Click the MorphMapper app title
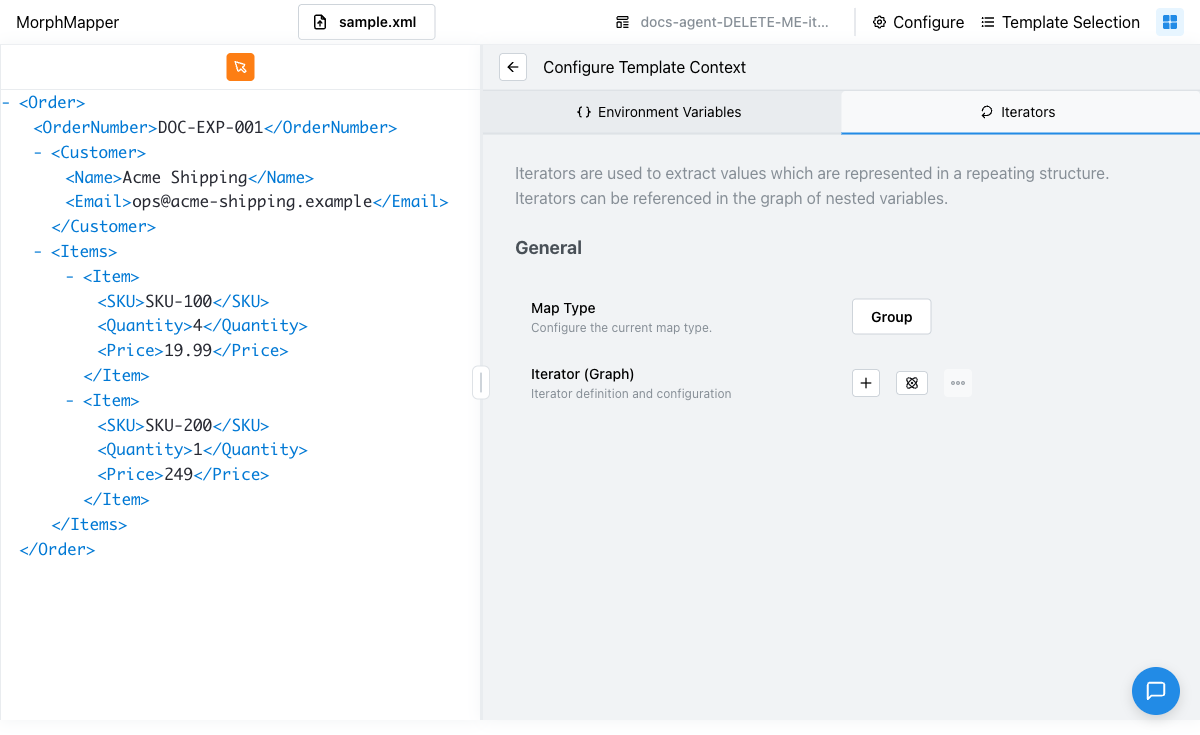This screenshot has height=735, width=1200. 68,22
